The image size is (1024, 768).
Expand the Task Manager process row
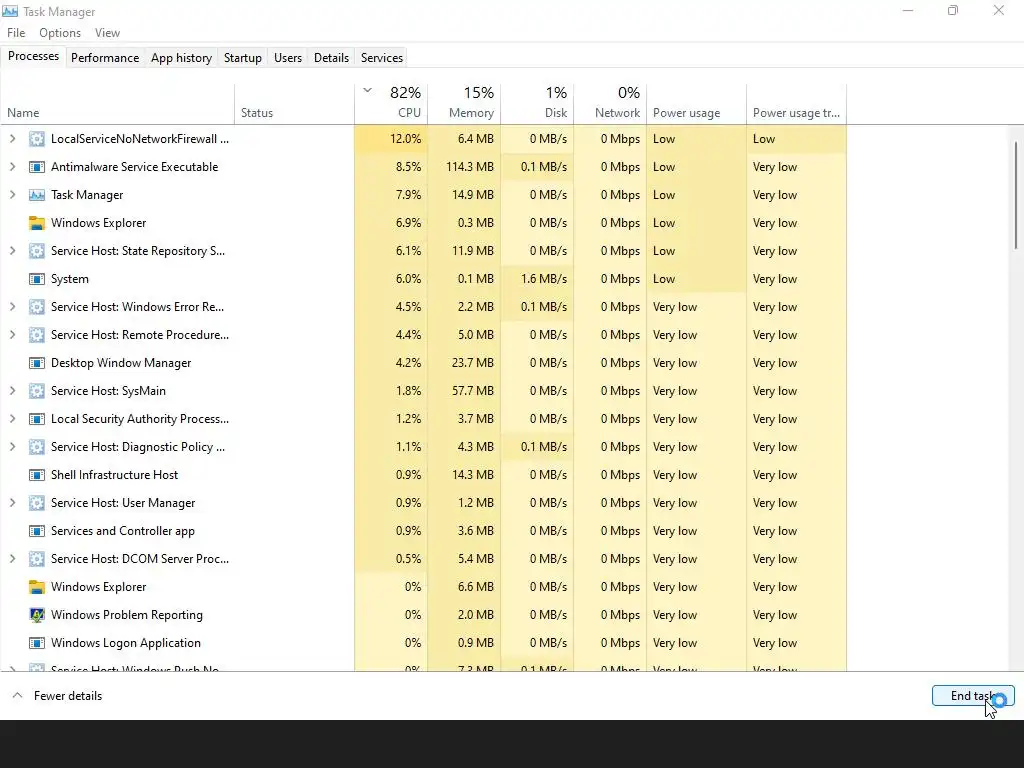click(x=12, y=195)
